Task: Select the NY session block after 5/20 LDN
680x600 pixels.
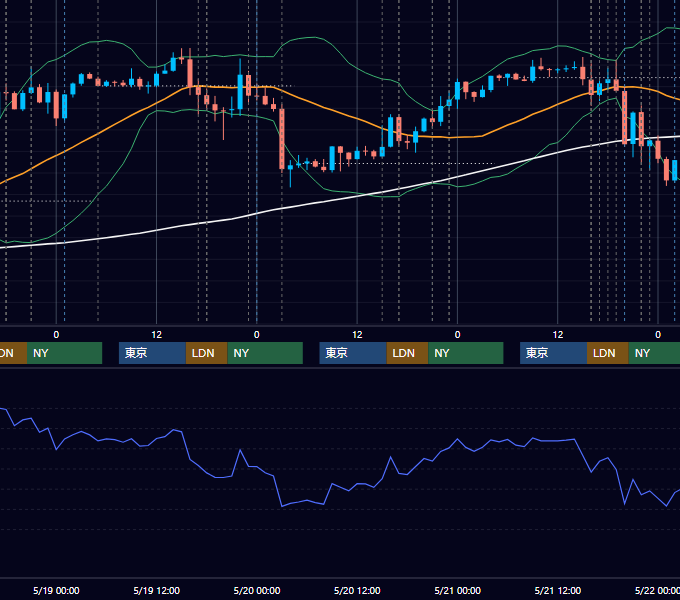Action: tap(466, 353)
